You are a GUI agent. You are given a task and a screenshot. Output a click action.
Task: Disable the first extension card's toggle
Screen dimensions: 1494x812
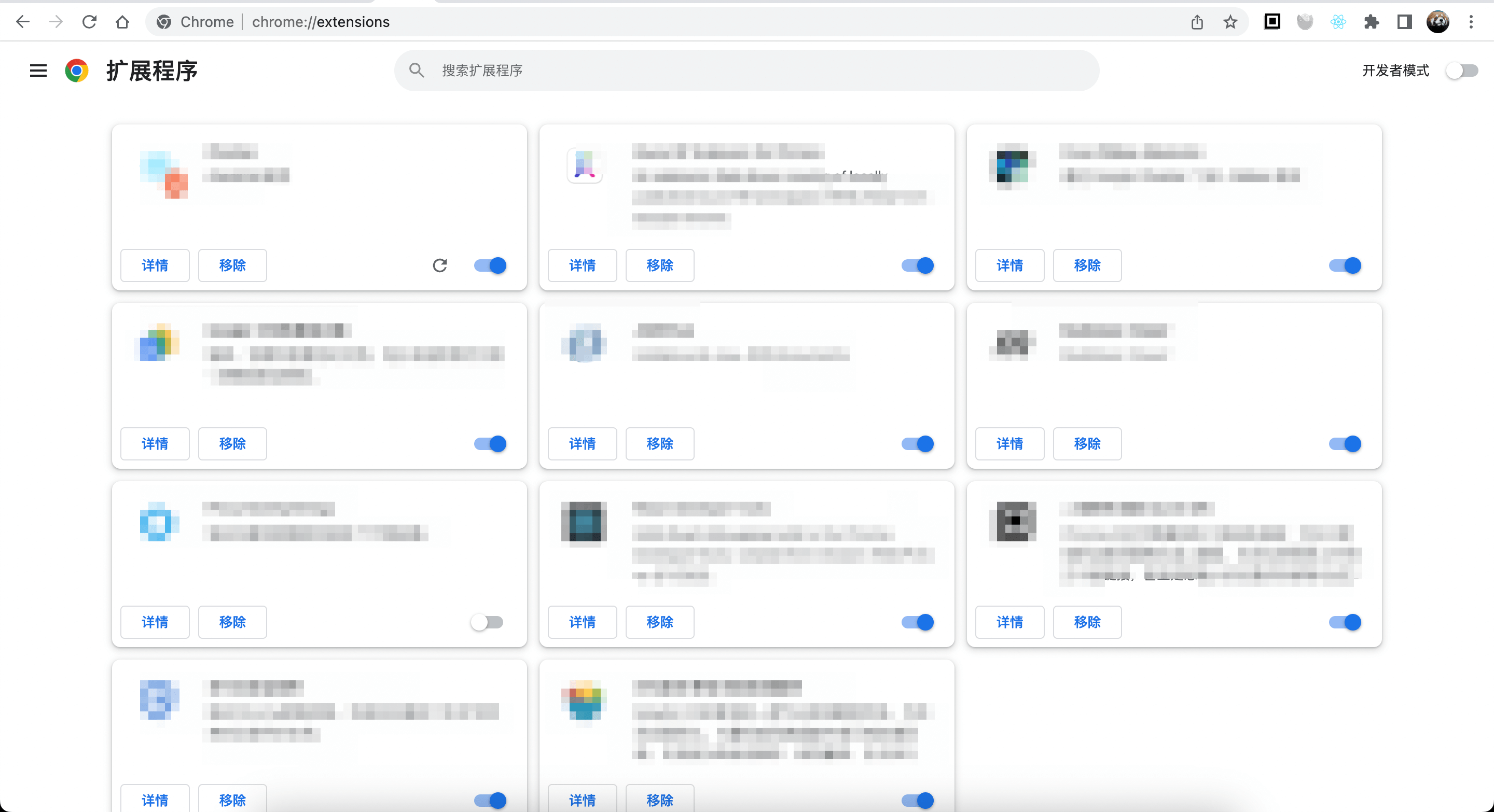coord(490,265)
